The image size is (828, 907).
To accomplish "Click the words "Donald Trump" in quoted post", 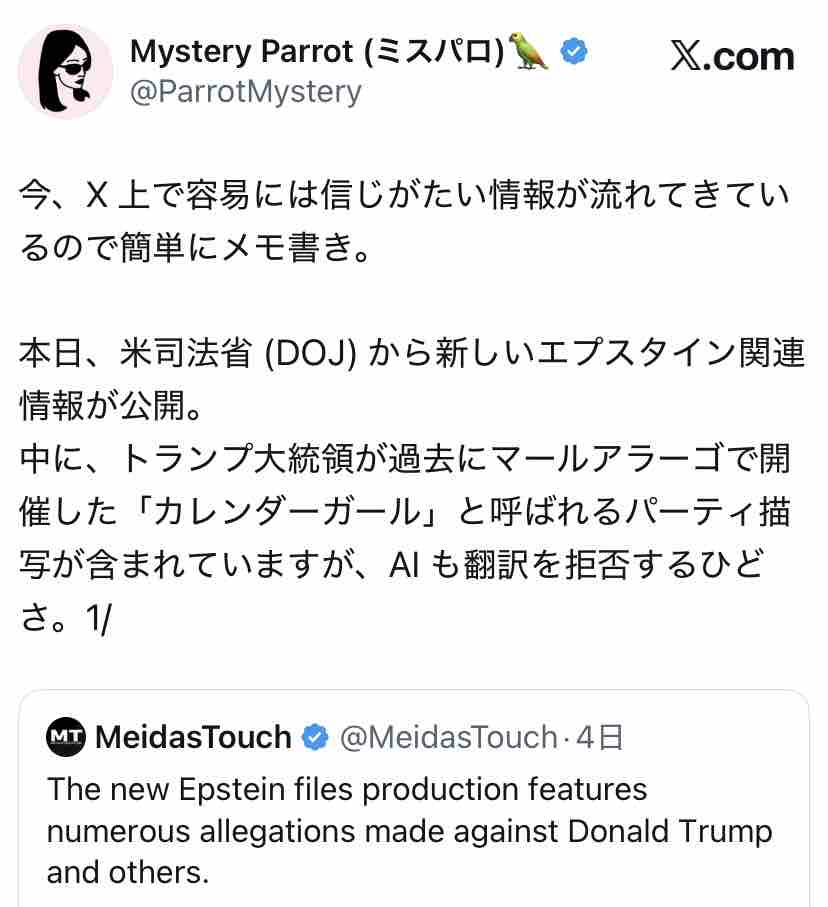I will (x=669, y=831).
